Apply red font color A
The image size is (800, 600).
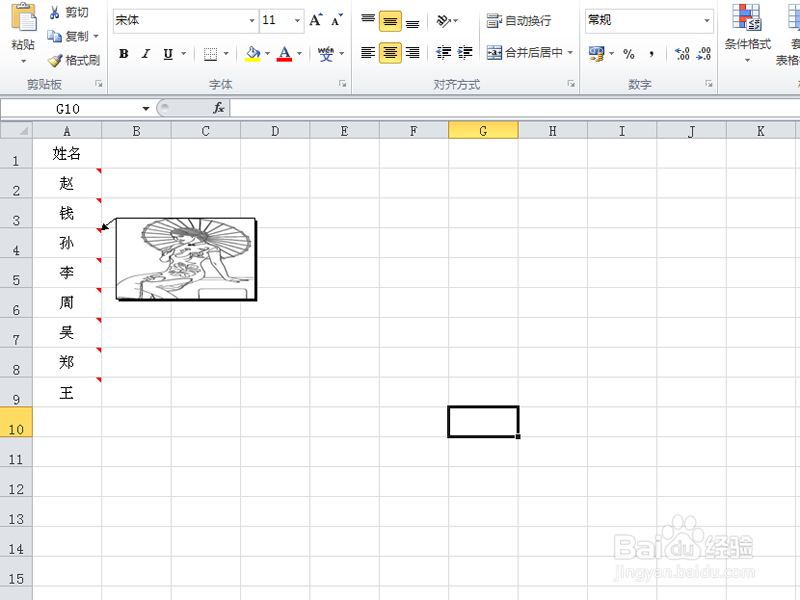click(x=284, y=53)
